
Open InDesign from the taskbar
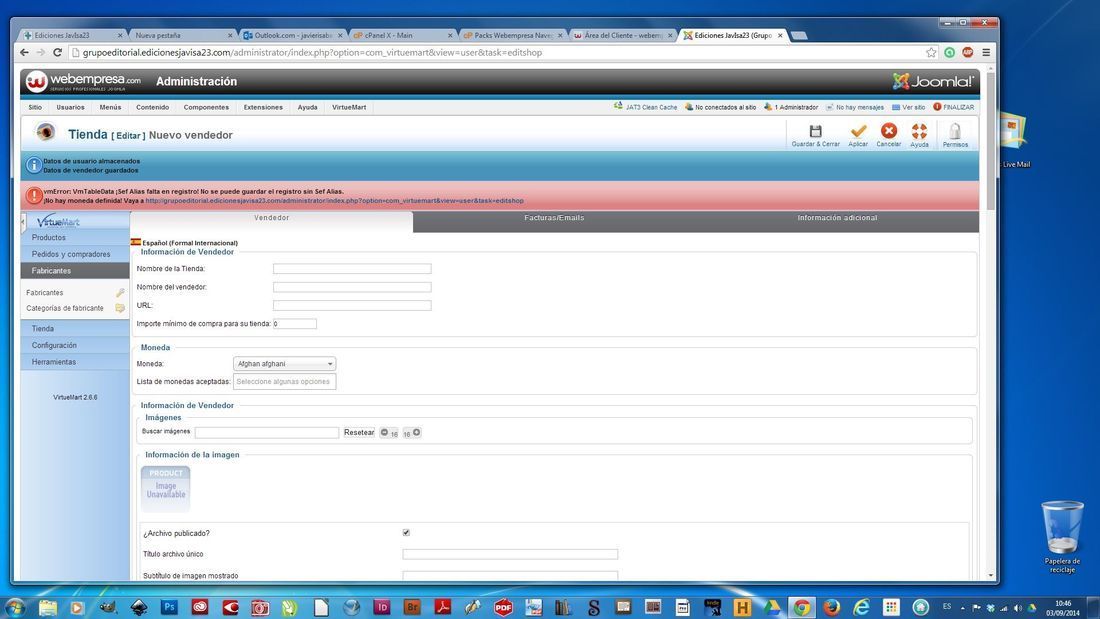tap(382, 607)
